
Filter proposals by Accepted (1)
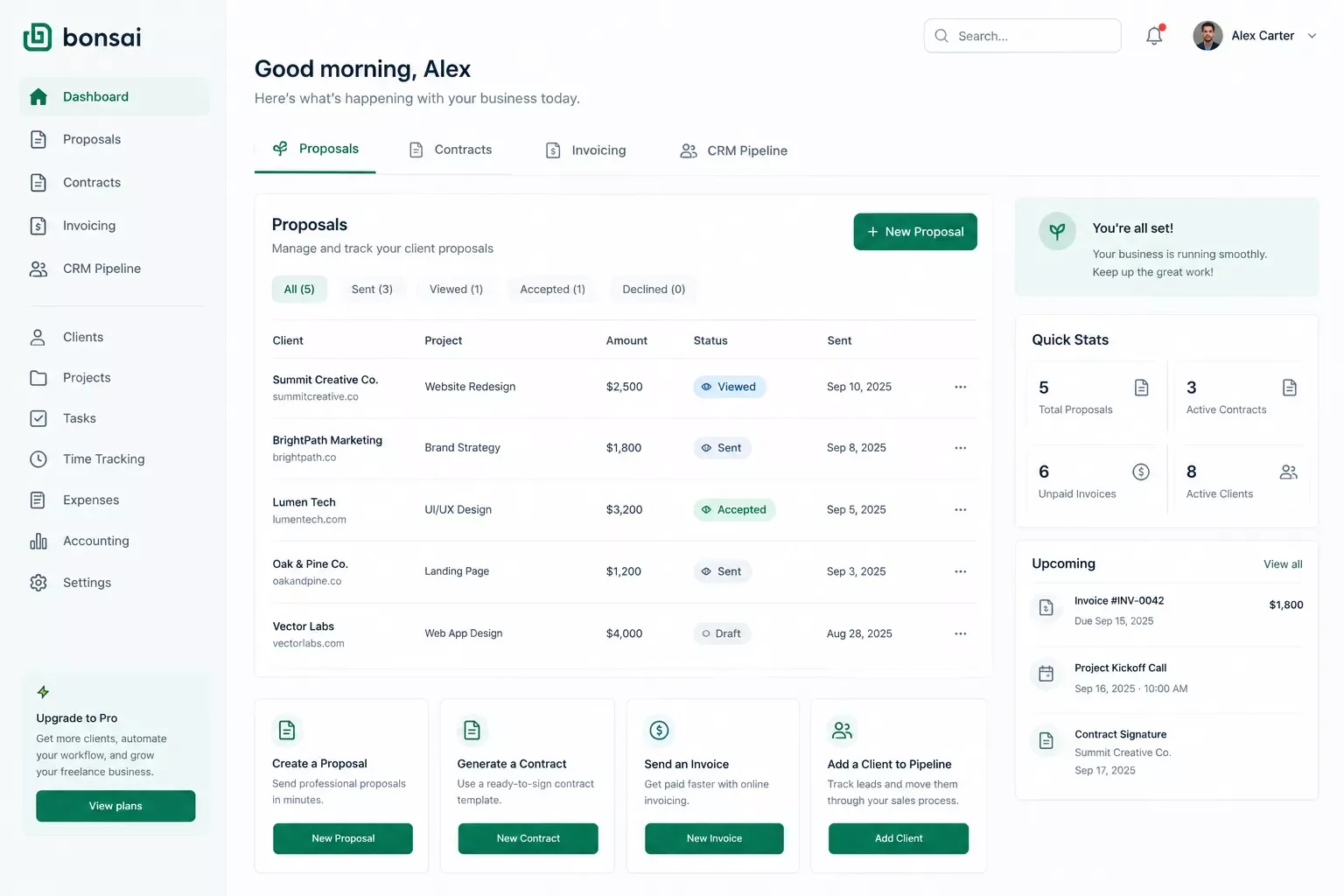[x=552, y=290]
